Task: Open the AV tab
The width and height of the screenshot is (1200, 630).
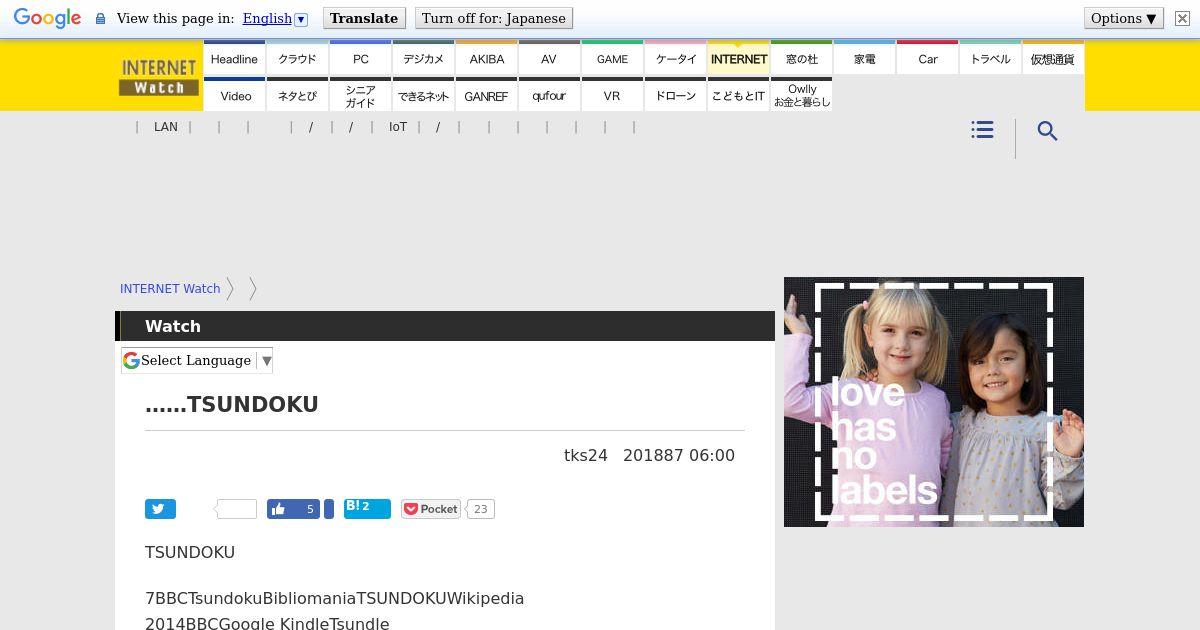Action: tap(549, 58)
